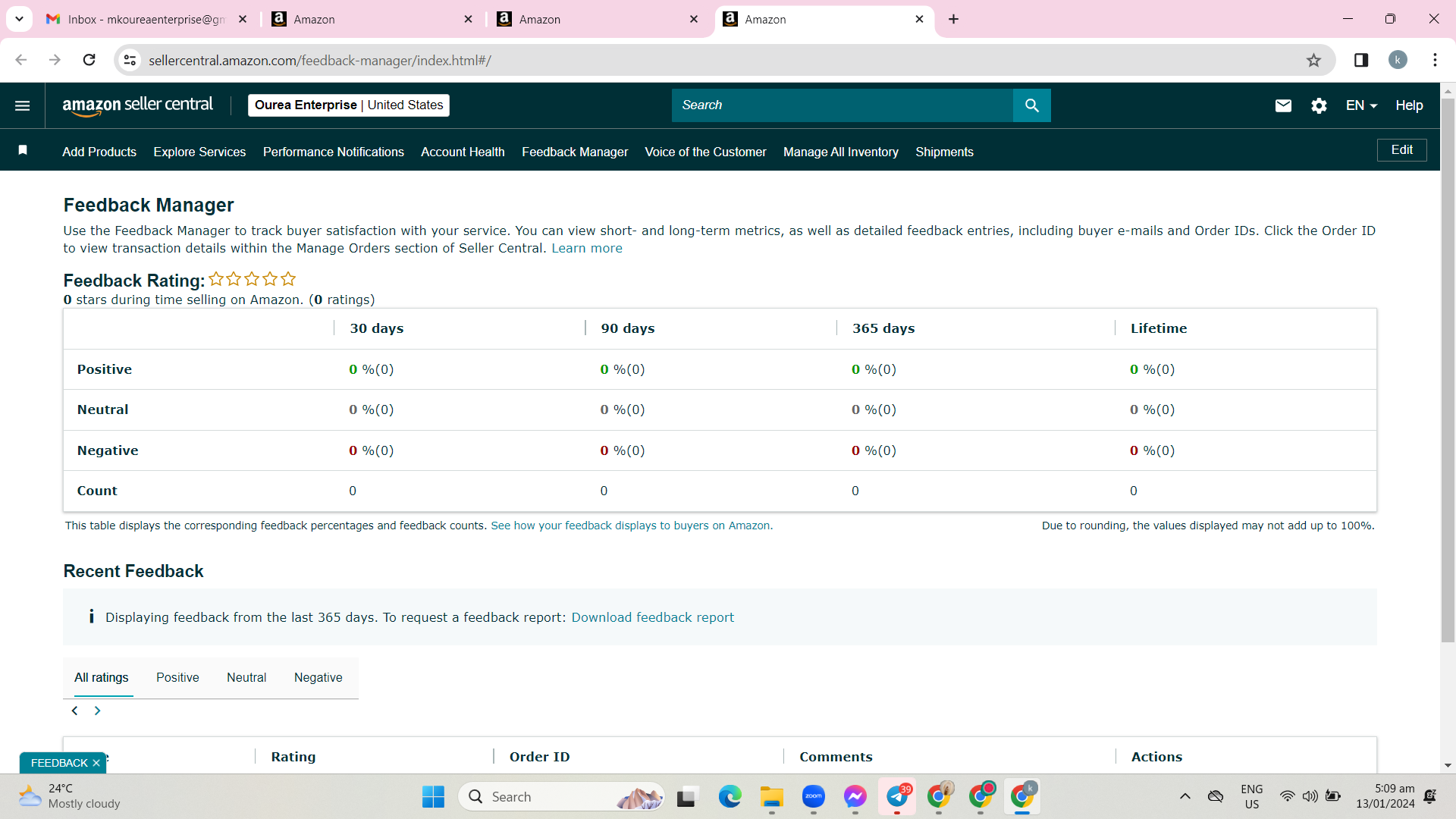The image size is (1456, 819).
Task: Open the Chrome profile avatar
Action: point(1398,60)
